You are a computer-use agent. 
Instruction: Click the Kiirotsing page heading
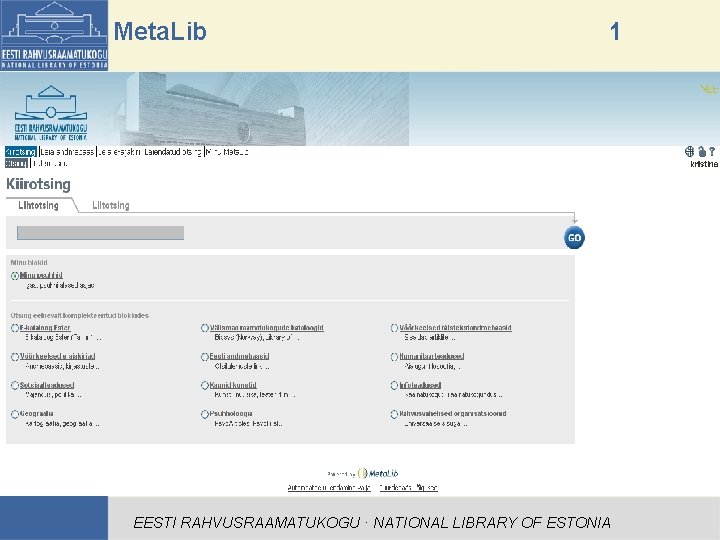point(39,184)
